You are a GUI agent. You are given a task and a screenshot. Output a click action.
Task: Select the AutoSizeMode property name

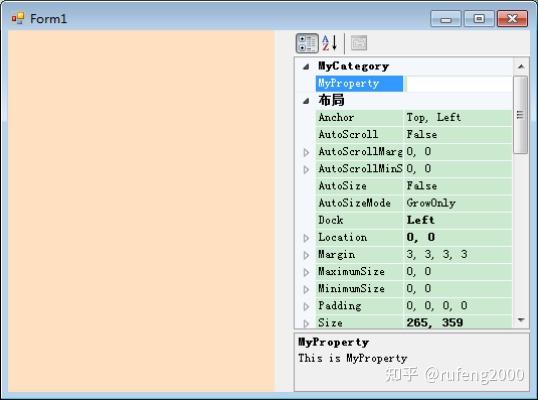point(359,203)
